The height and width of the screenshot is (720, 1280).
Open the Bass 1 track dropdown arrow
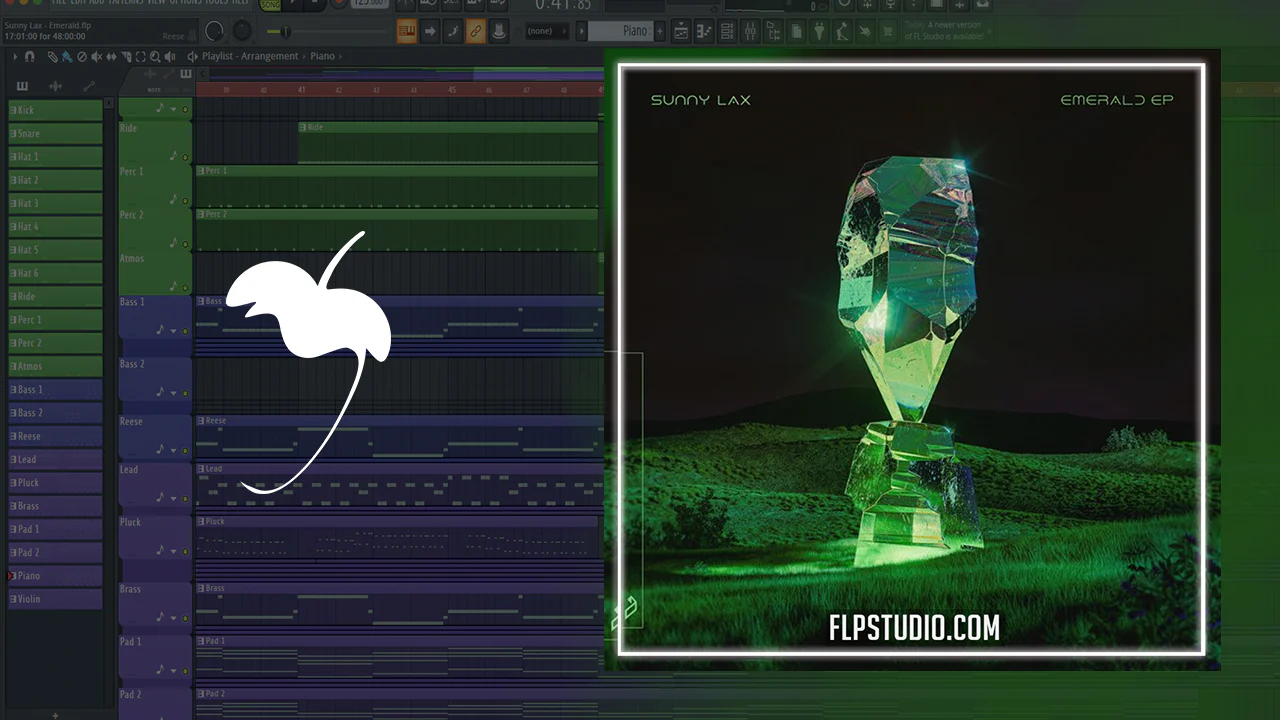tap(173, 331)
